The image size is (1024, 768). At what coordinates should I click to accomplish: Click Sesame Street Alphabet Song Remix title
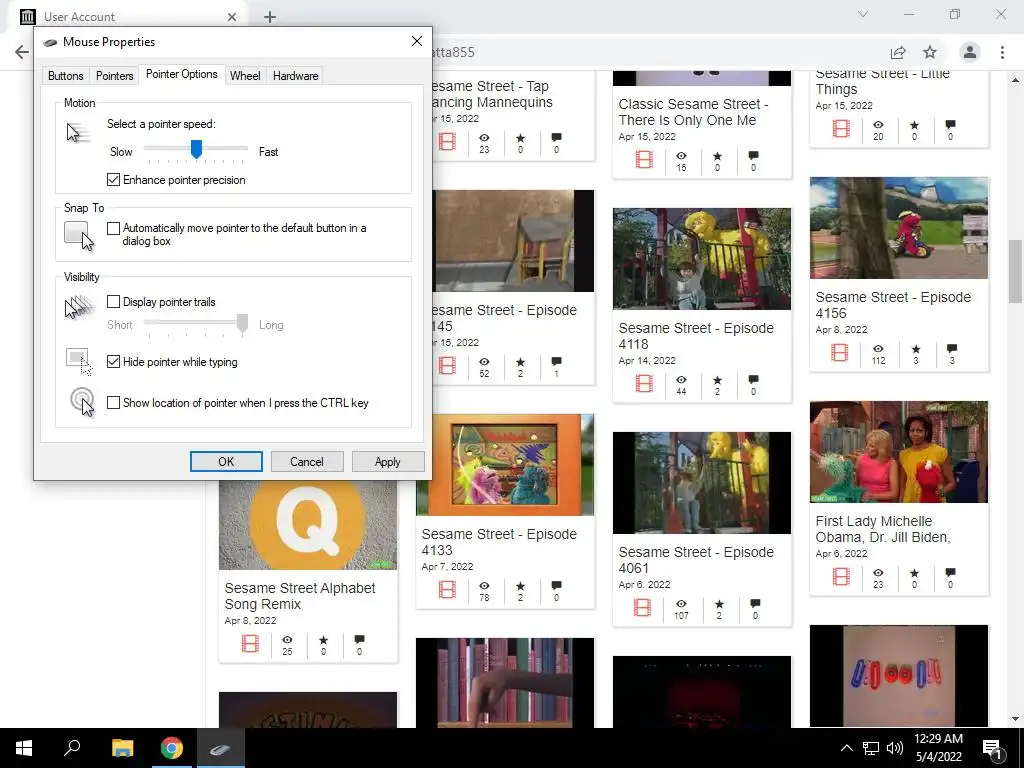tap(300, 596)
